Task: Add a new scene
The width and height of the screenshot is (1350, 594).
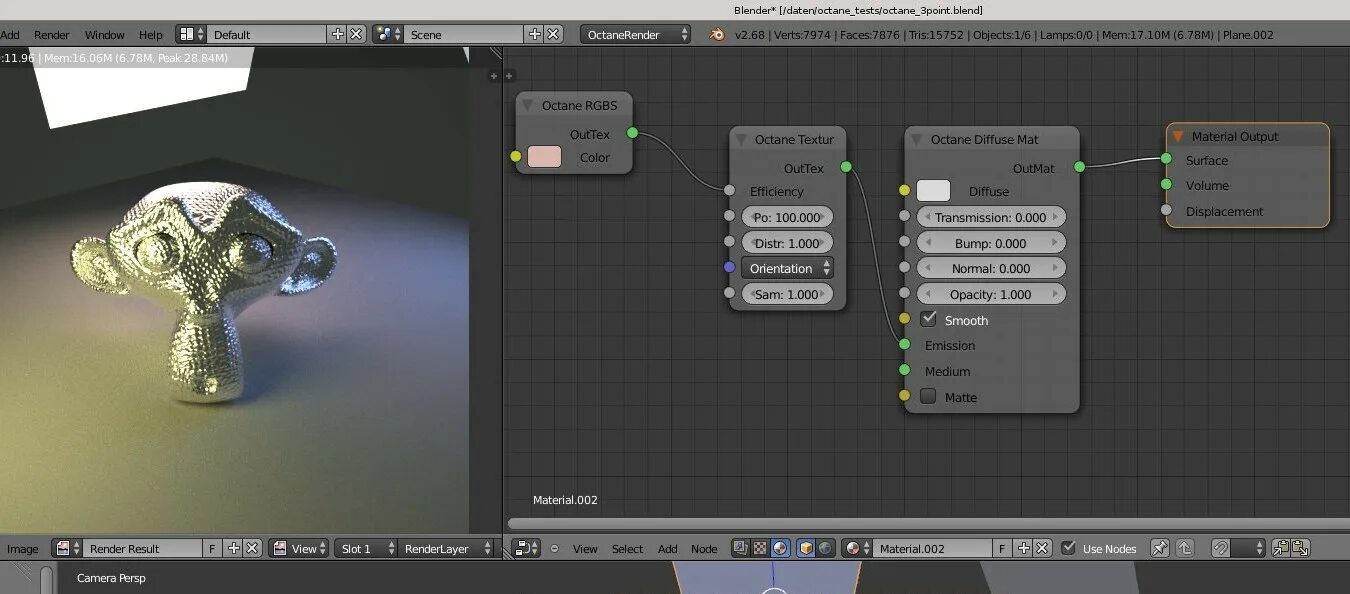Action: 535,34
